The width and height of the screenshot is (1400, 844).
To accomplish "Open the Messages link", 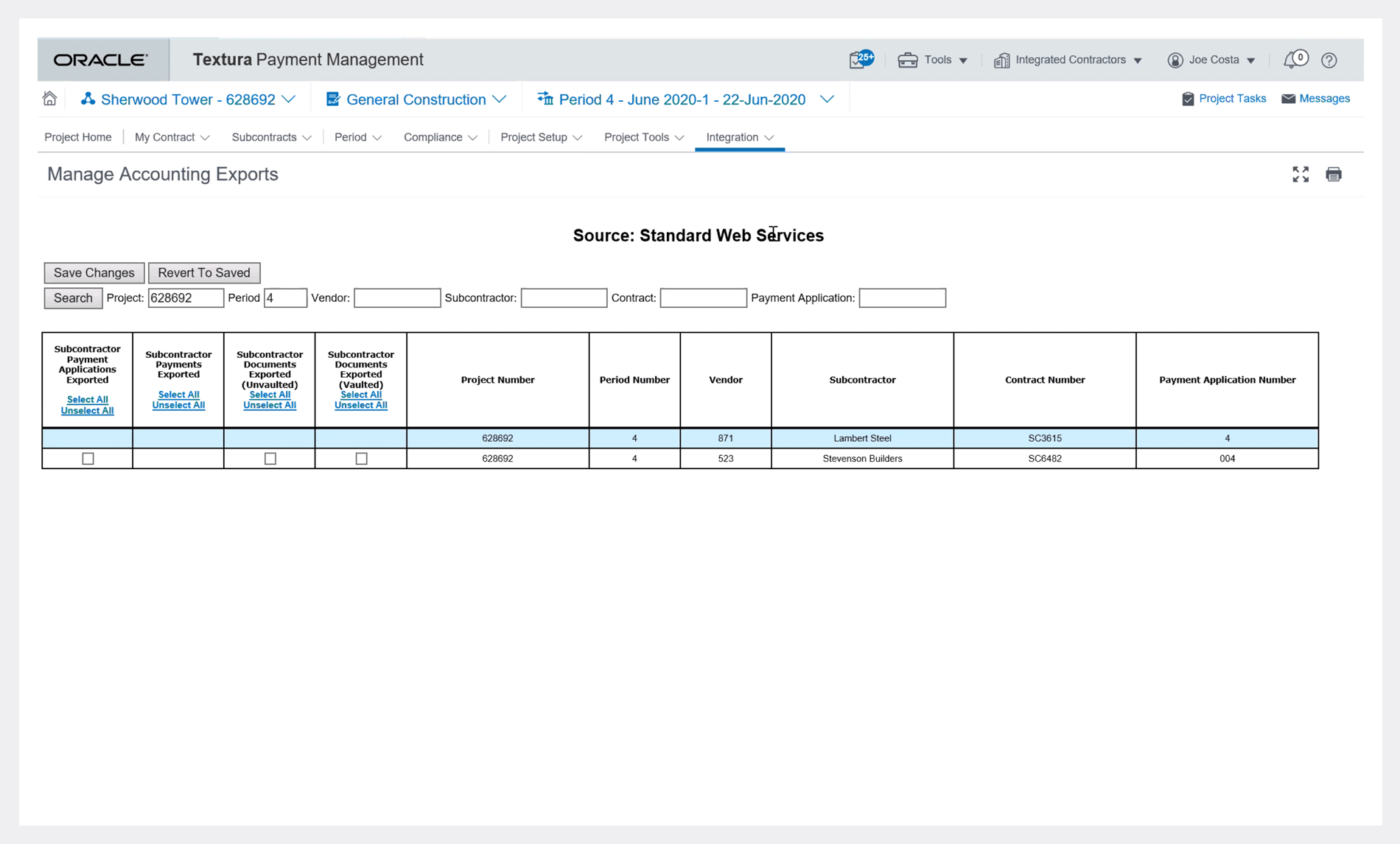I will pos(1324,99).
